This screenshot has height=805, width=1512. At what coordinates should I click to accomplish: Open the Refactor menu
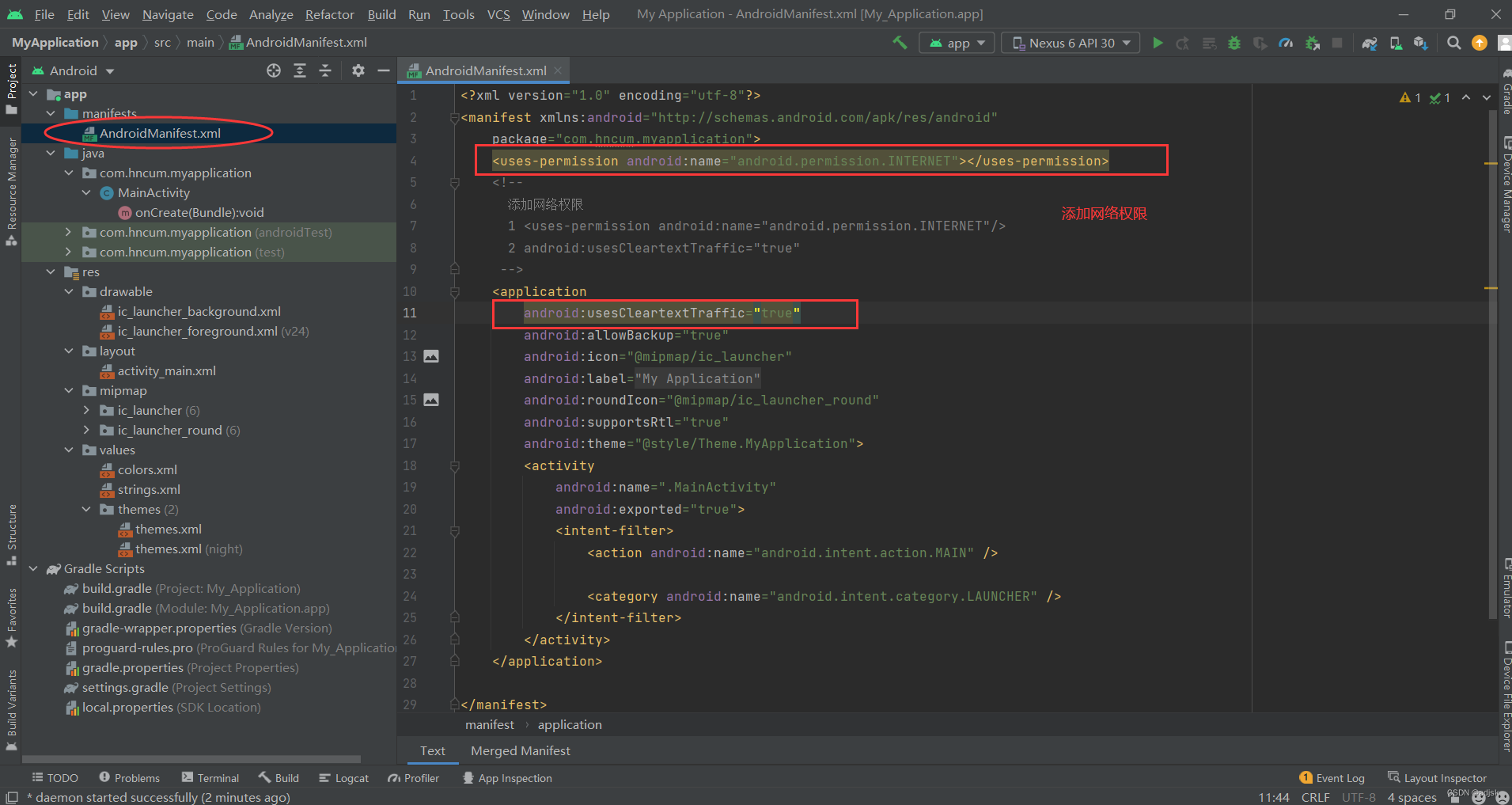[329, 14]
